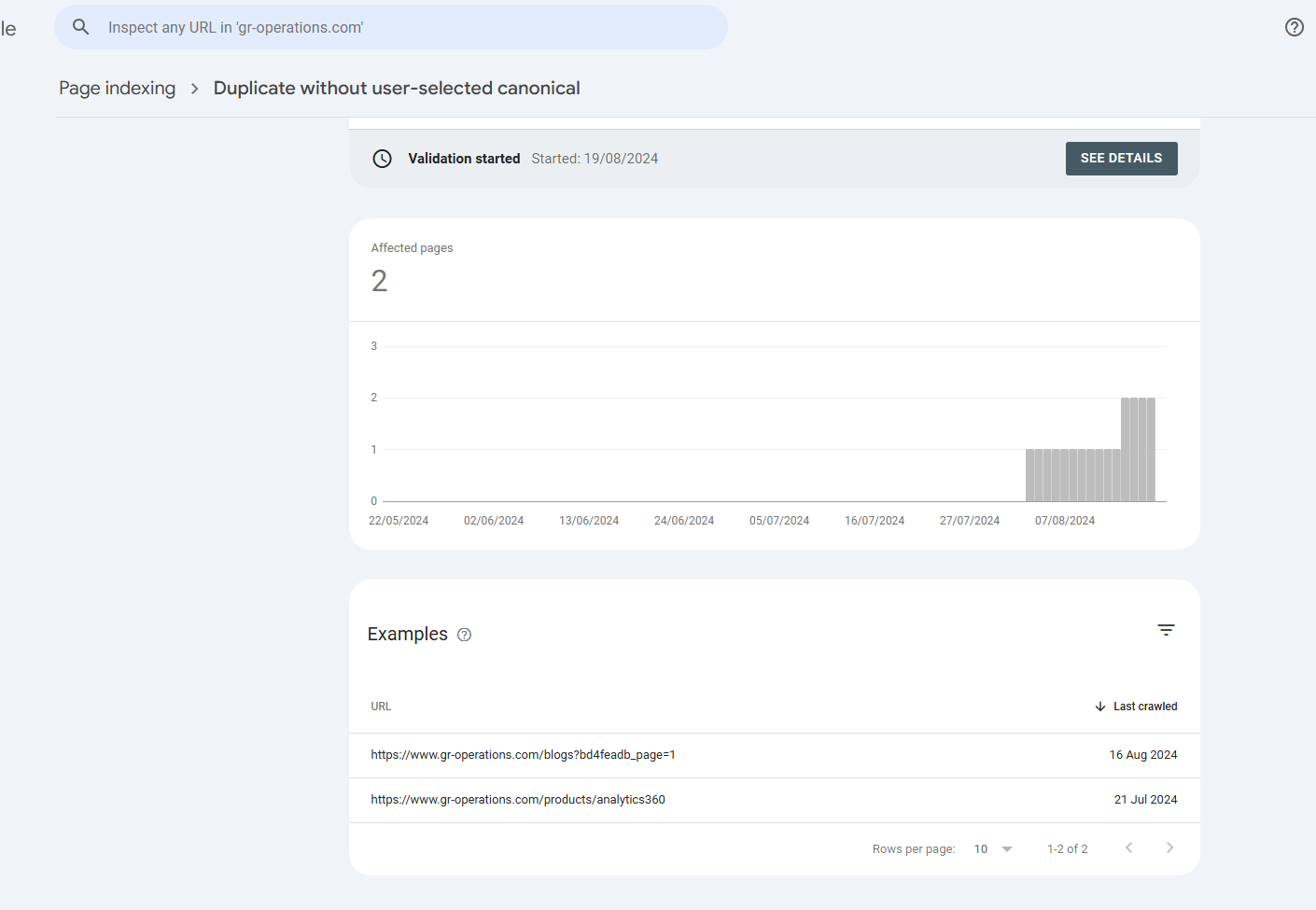Click the breadcrumb chevron separator

[194, 89]
